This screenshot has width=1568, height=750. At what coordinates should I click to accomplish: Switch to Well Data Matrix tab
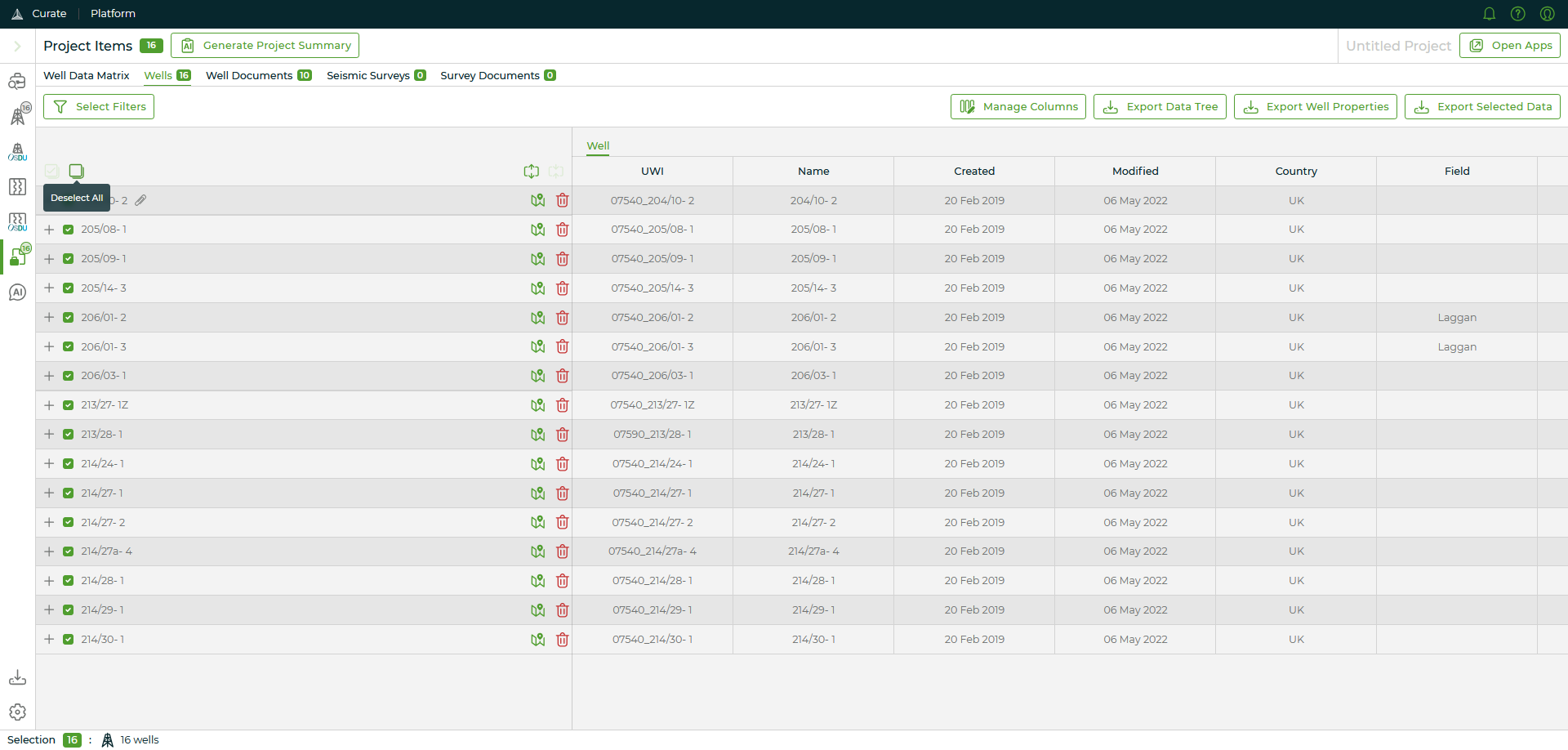(87, 75)
